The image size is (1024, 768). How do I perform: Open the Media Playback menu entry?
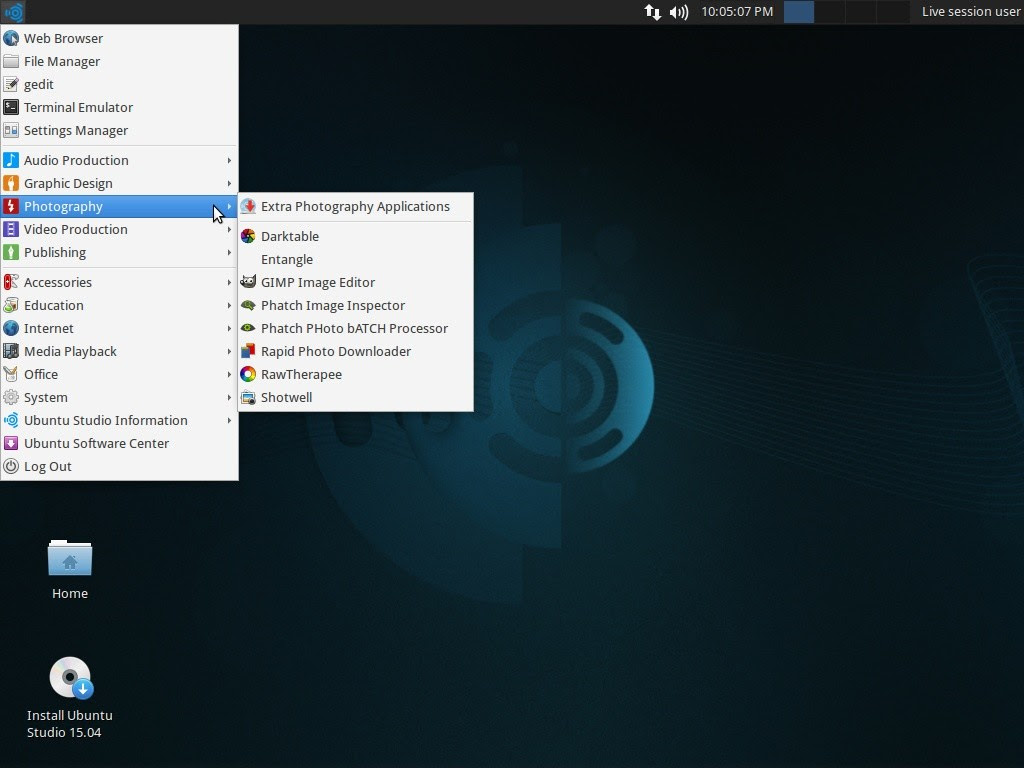pos(70,351)
